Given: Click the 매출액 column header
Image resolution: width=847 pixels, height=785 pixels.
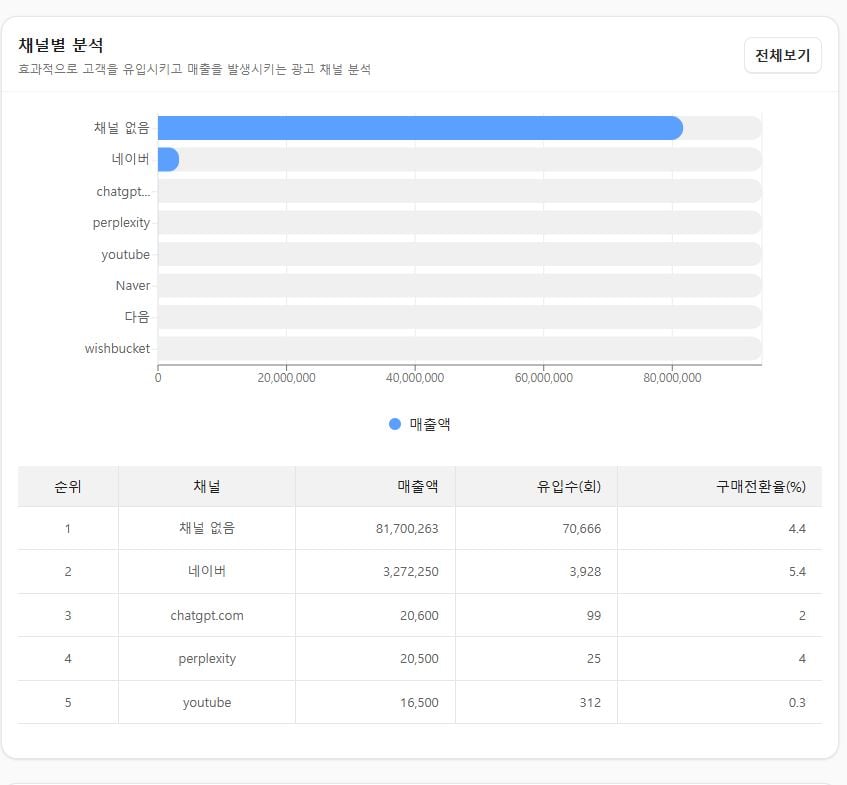Looking at the screenshot, I should (x=375, y=486).
